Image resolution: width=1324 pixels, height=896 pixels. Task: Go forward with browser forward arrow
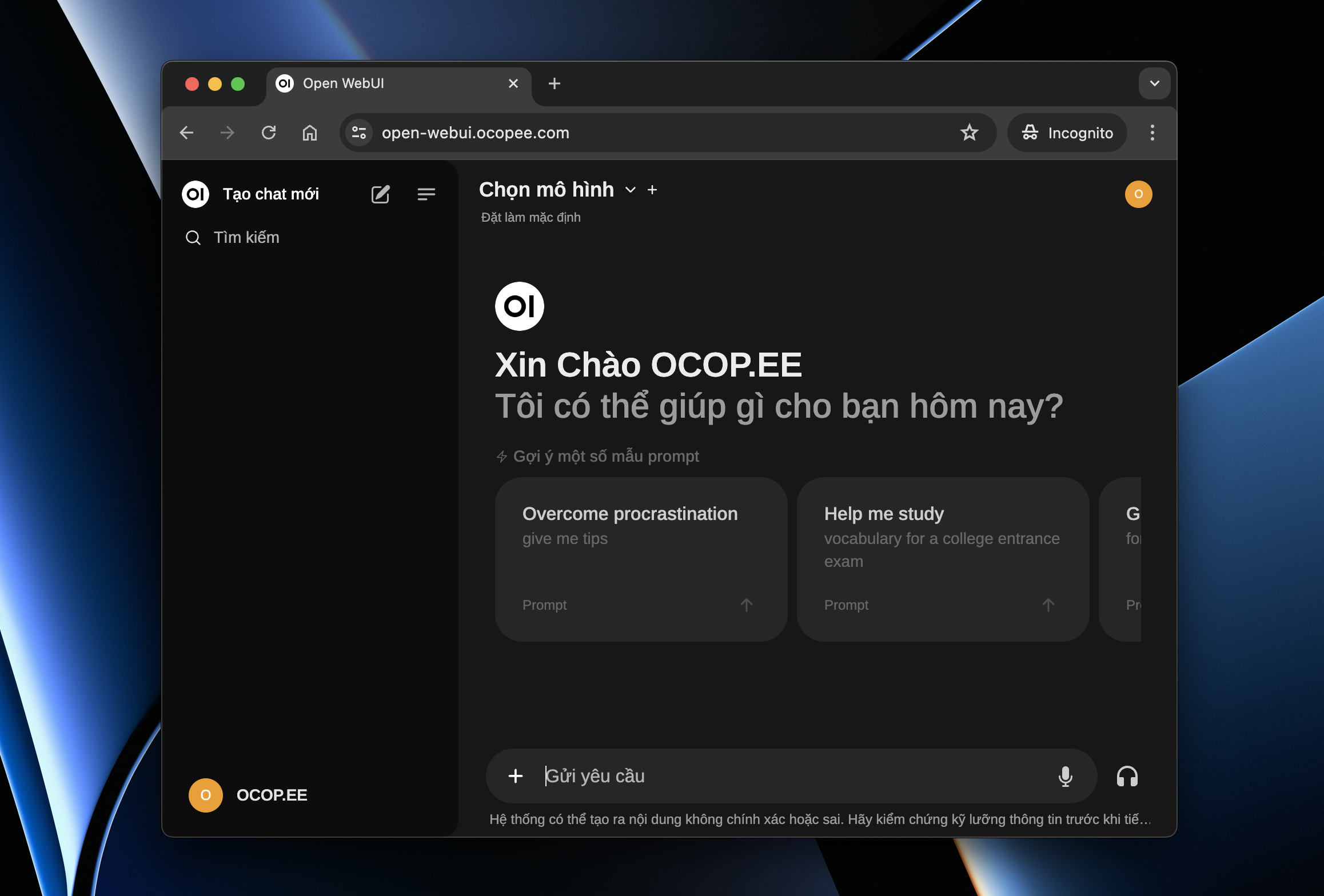click(228, 133)
